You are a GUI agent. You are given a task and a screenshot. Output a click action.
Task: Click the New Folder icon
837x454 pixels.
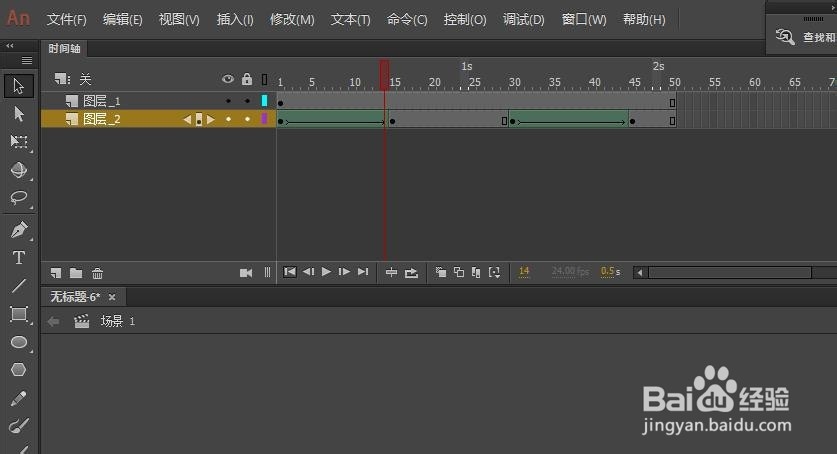[76, 273]
